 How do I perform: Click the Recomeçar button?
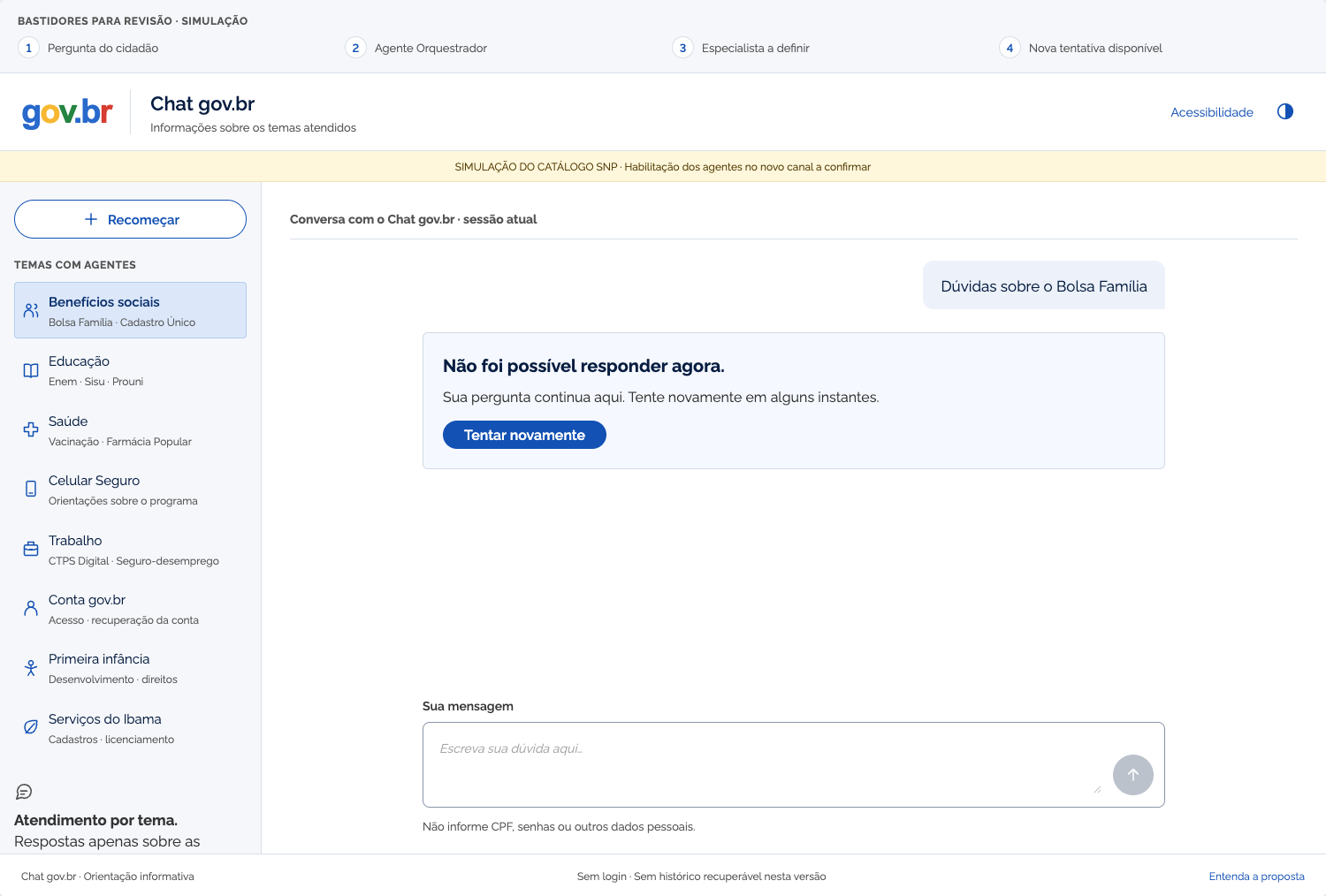point(130,219)
